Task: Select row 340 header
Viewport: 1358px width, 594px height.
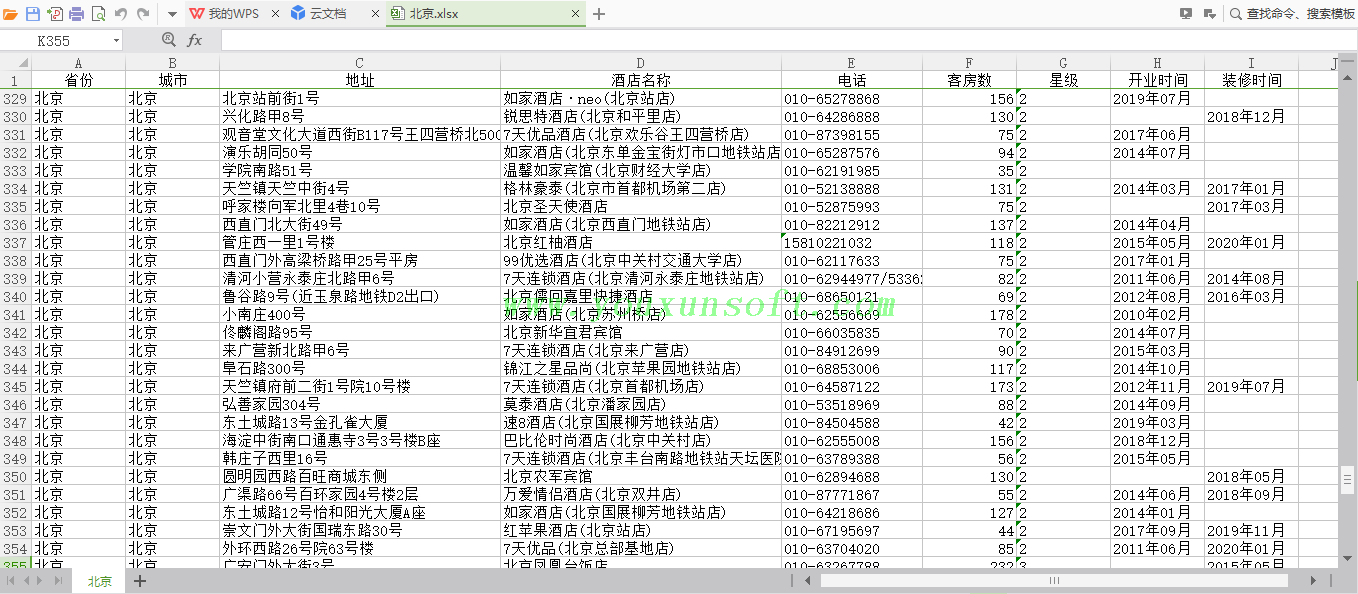Action: [x=15, y=297]
